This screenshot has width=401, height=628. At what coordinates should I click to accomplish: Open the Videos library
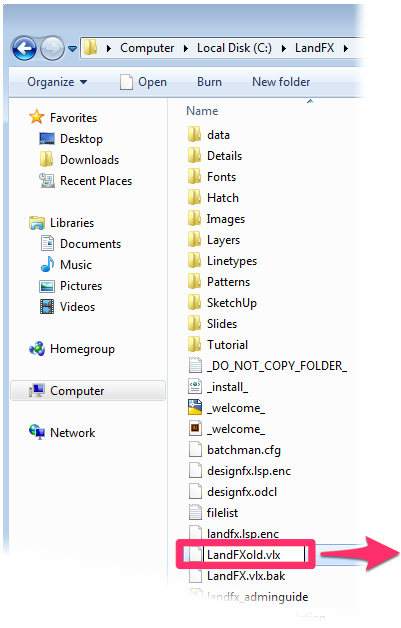pos(77,307)
